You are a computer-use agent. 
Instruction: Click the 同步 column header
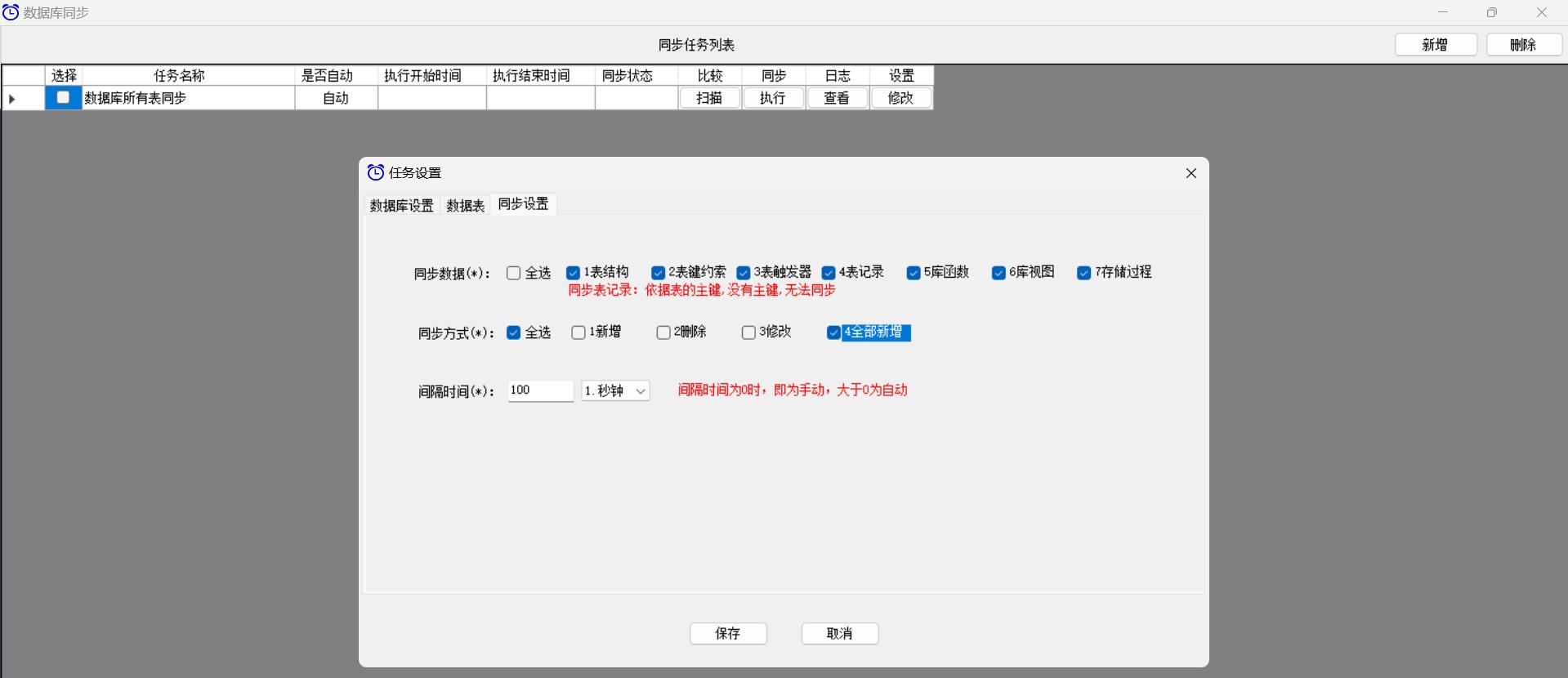click(x=774, y=76)
